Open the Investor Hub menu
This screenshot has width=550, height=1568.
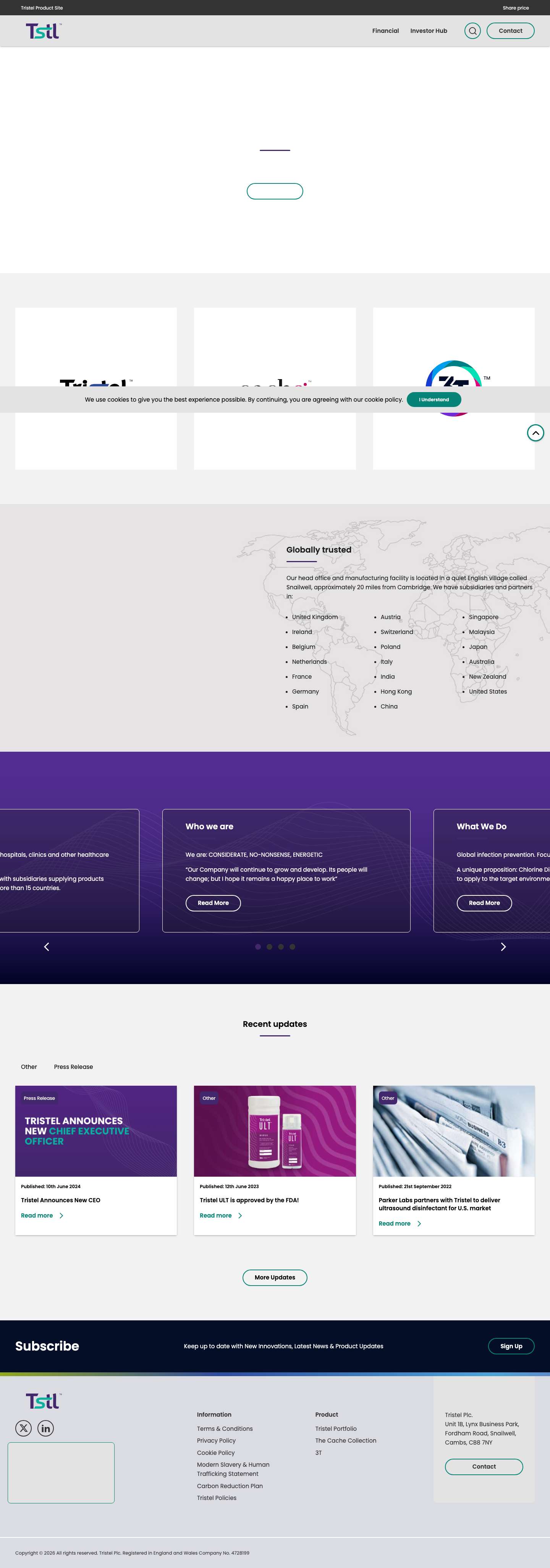pos(428,31)
